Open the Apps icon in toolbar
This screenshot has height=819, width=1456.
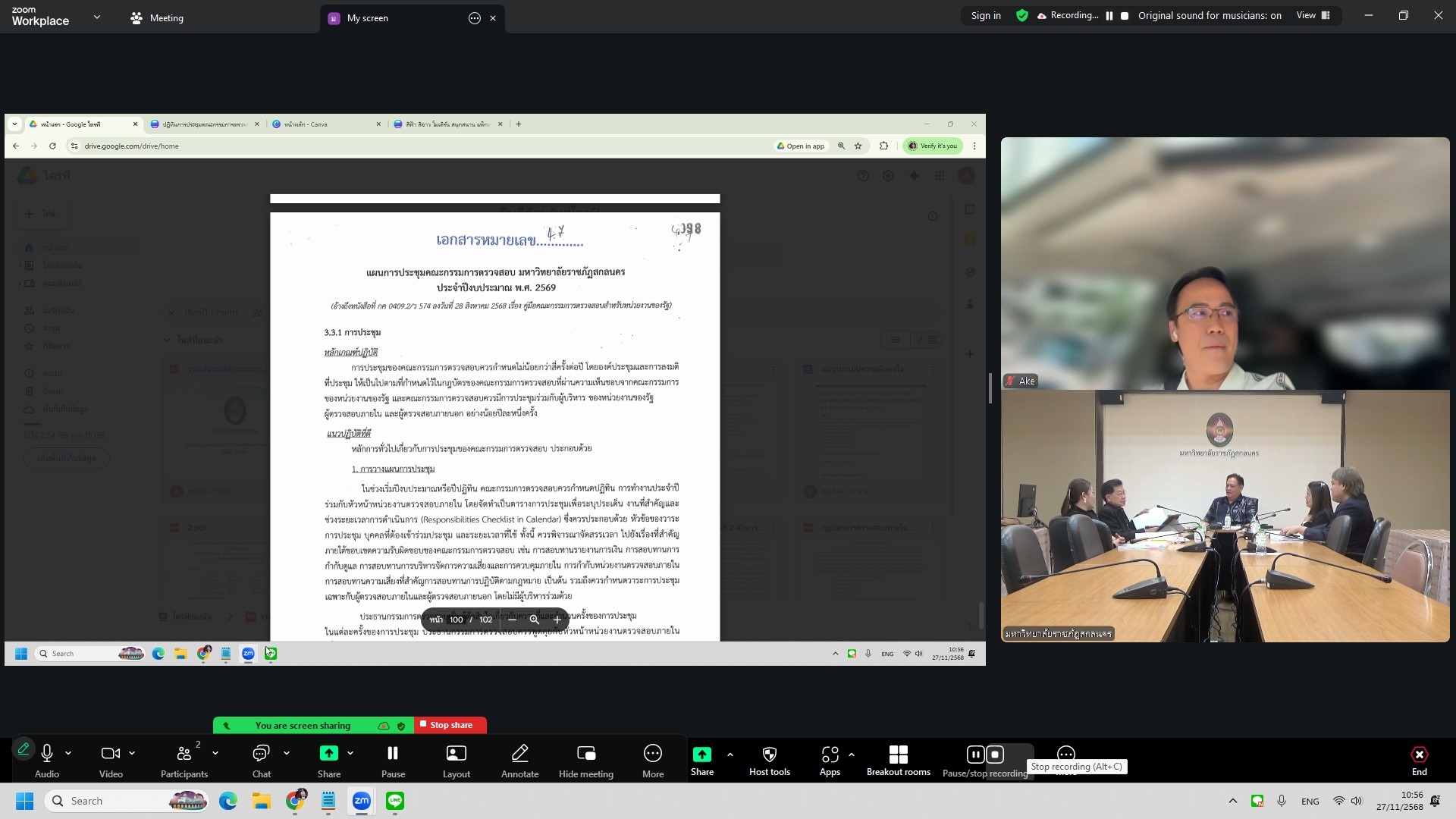coord(830,754)
